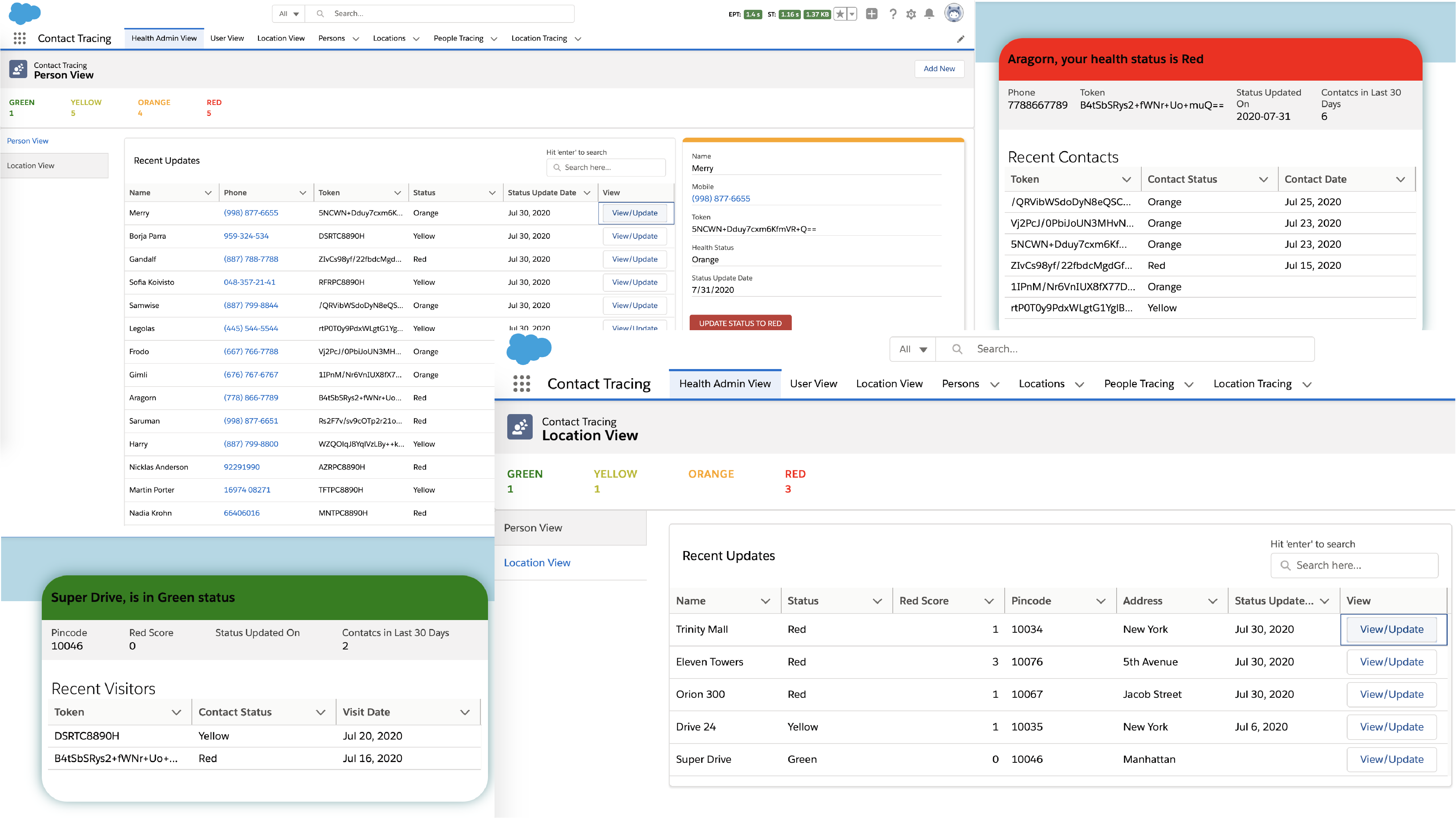Click the 1.37 KB size badge

pos(817,14)
